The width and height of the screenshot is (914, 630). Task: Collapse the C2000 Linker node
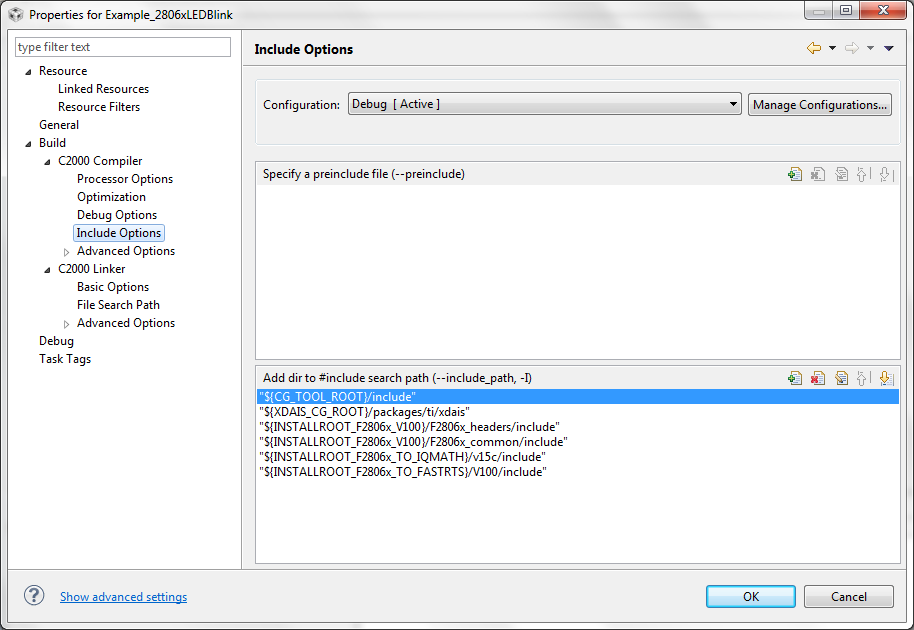click(47, 270)
